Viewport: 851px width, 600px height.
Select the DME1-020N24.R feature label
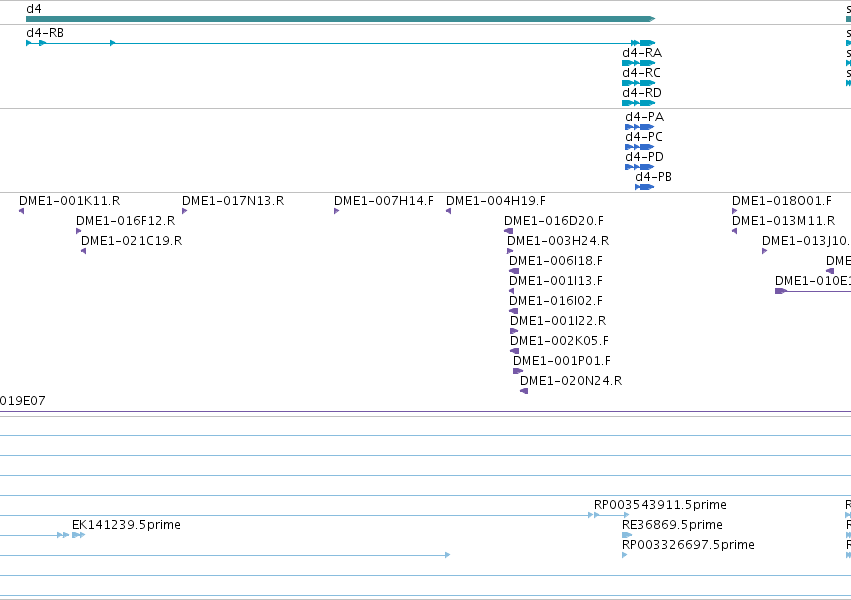(571, 381)
